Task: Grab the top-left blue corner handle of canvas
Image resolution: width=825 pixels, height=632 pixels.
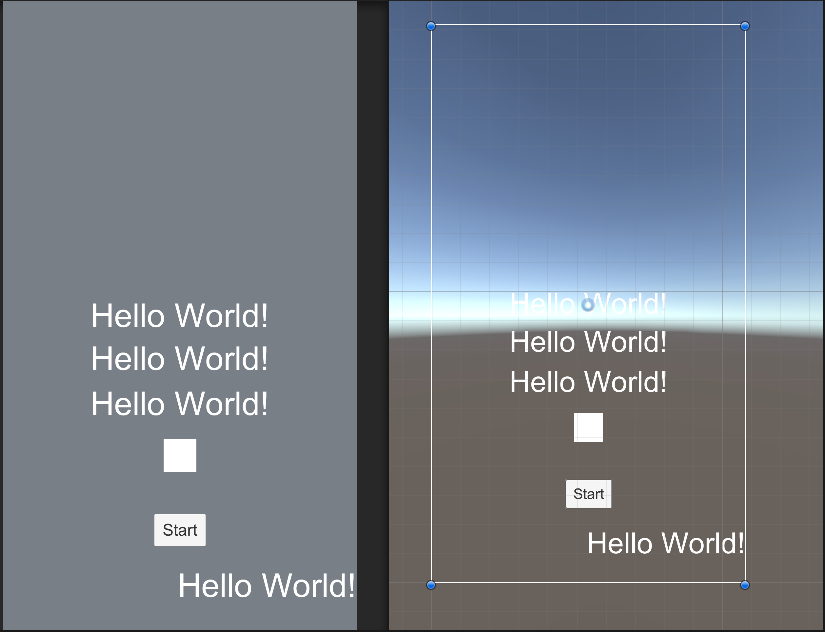Action: tap(431, 26)
